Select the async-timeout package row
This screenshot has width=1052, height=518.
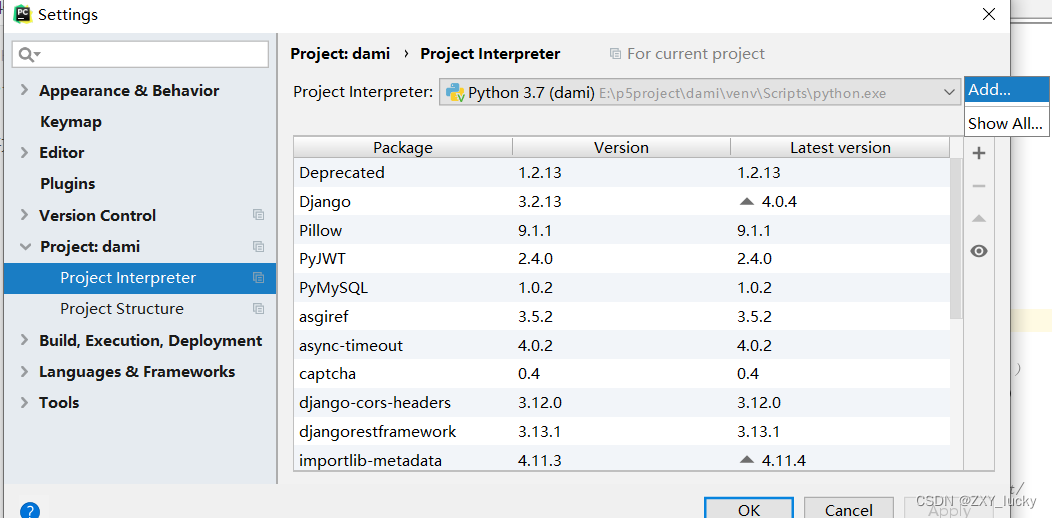[621, 346]
